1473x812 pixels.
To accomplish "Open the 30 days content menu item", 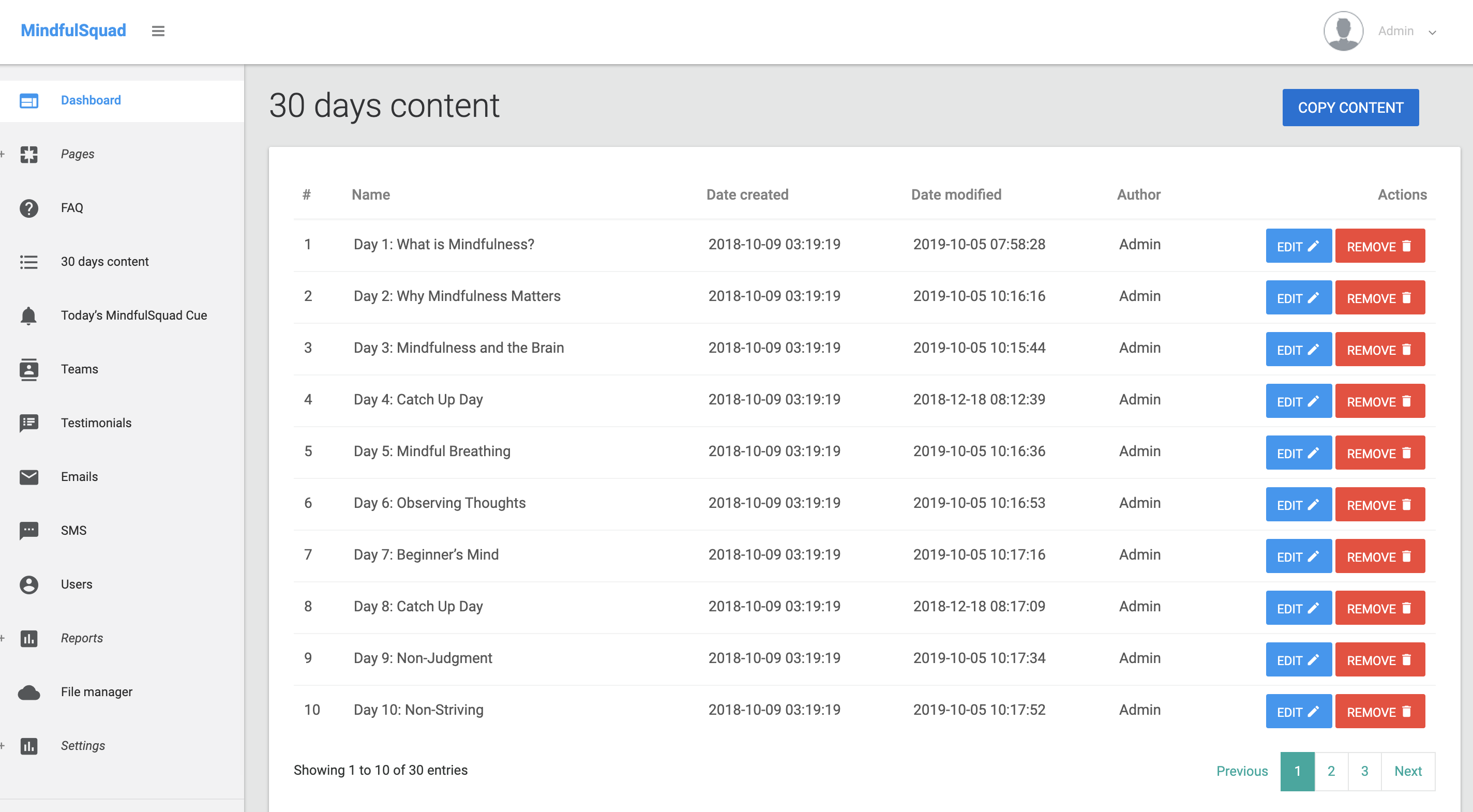I will [104, 261].
